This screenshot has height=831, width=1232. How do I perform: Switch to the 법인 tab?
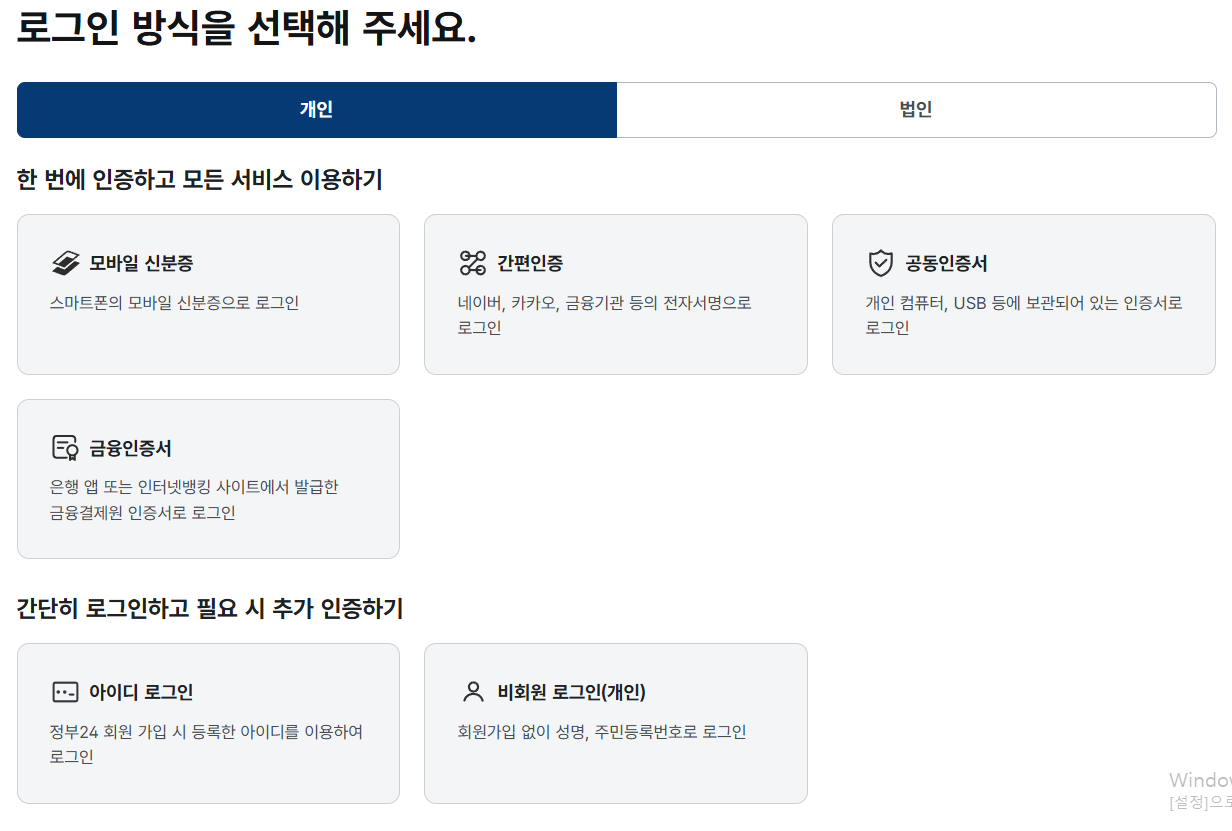click(916, 109)
